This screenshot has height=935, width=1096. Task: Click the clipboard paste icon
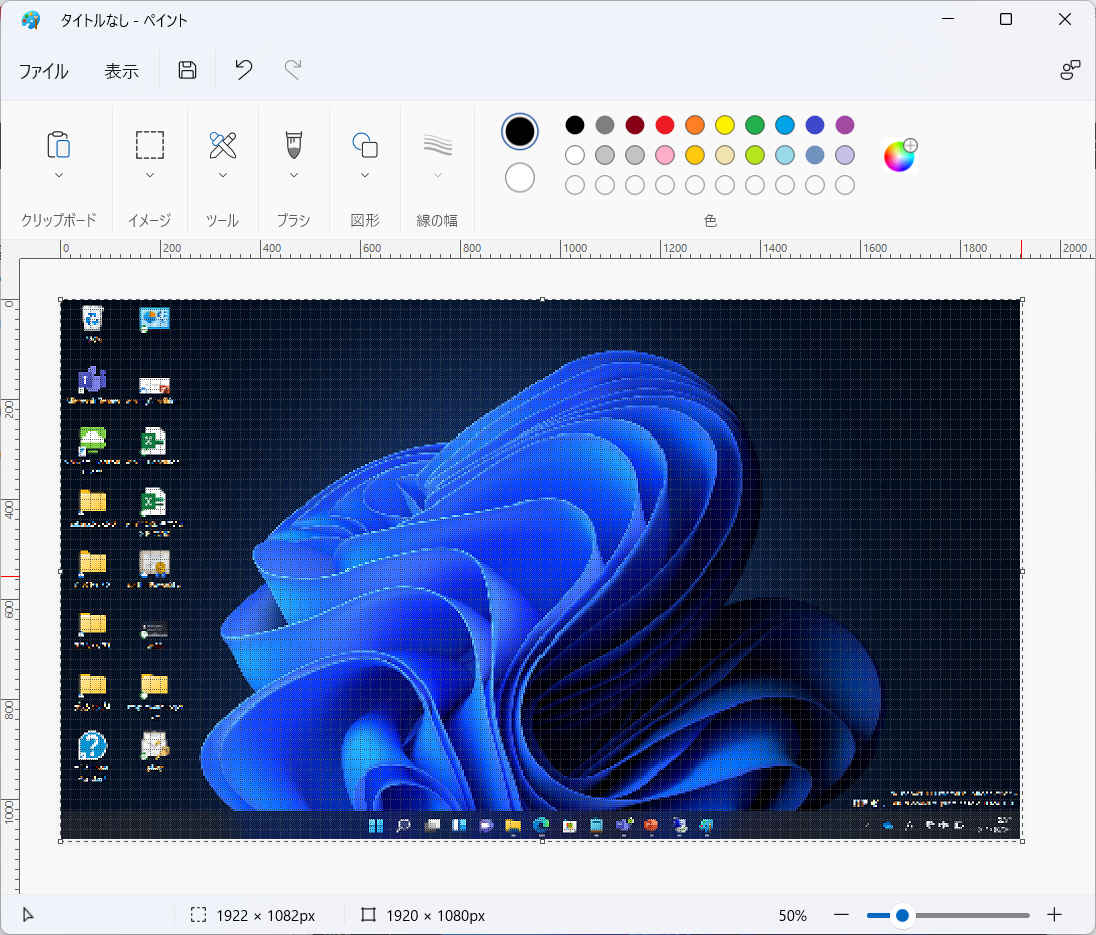click(x=59, y=145)
